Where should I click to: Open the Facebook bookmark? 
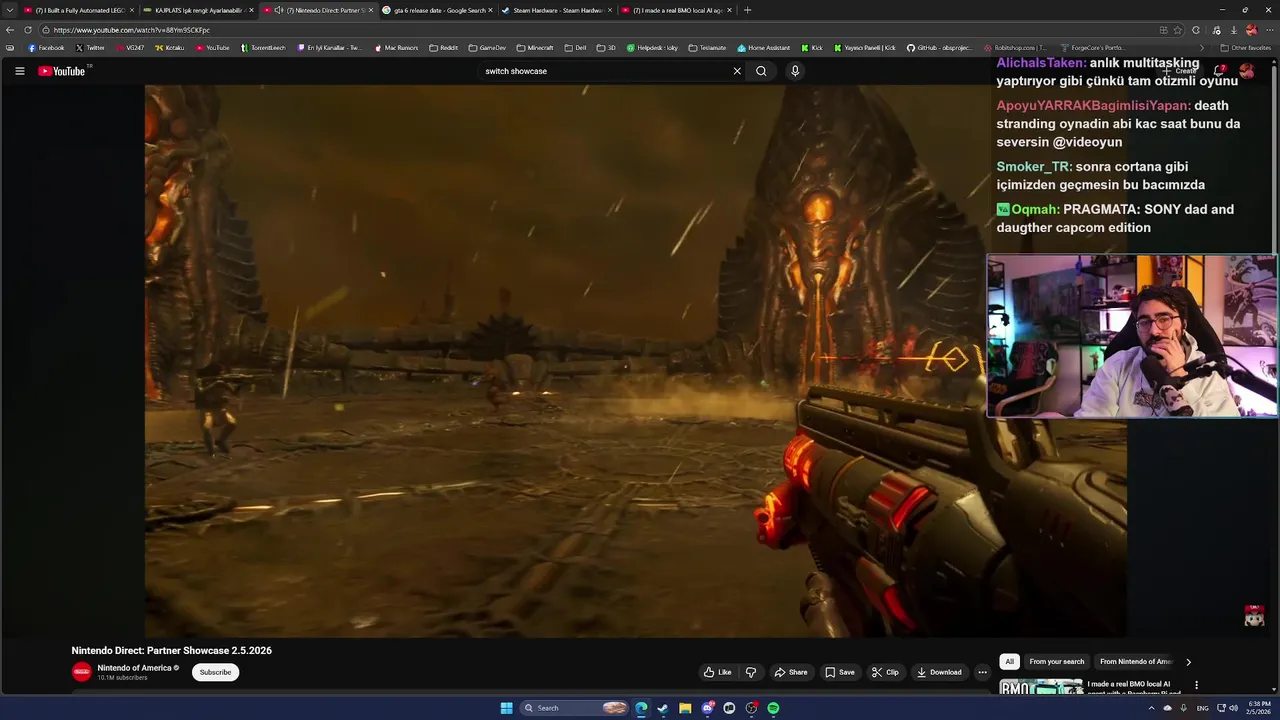[46, 48]
